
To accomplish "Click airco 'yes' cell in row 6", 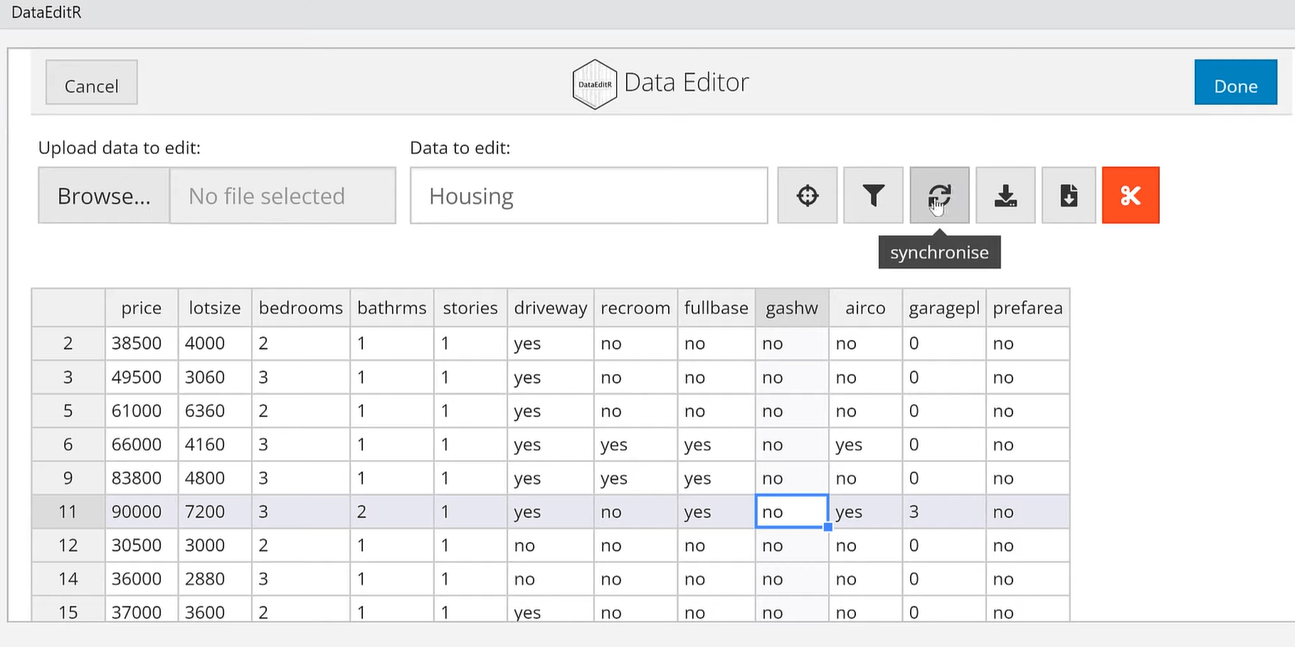I will coord(865,444).
